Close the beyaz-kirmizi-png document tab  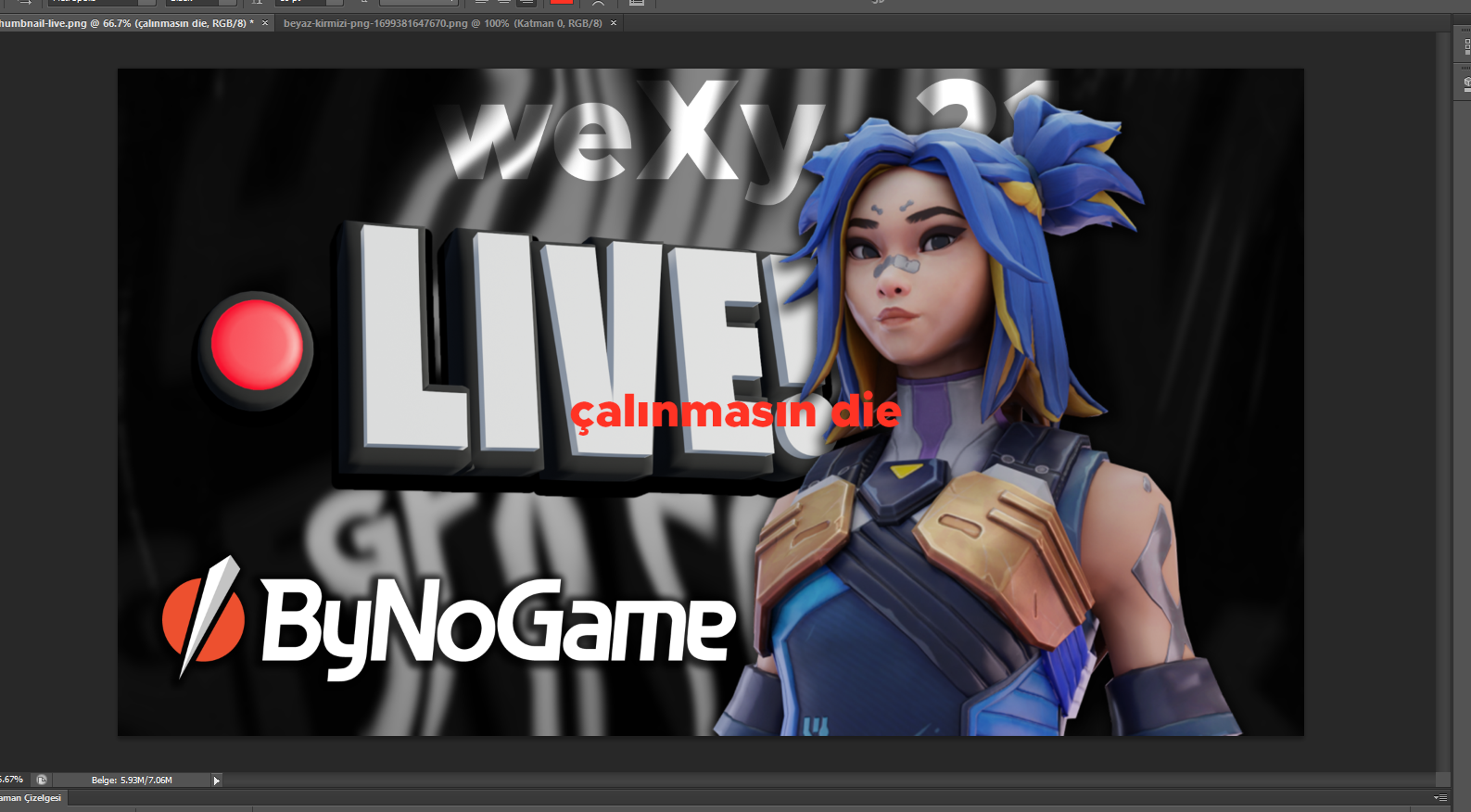614,23
